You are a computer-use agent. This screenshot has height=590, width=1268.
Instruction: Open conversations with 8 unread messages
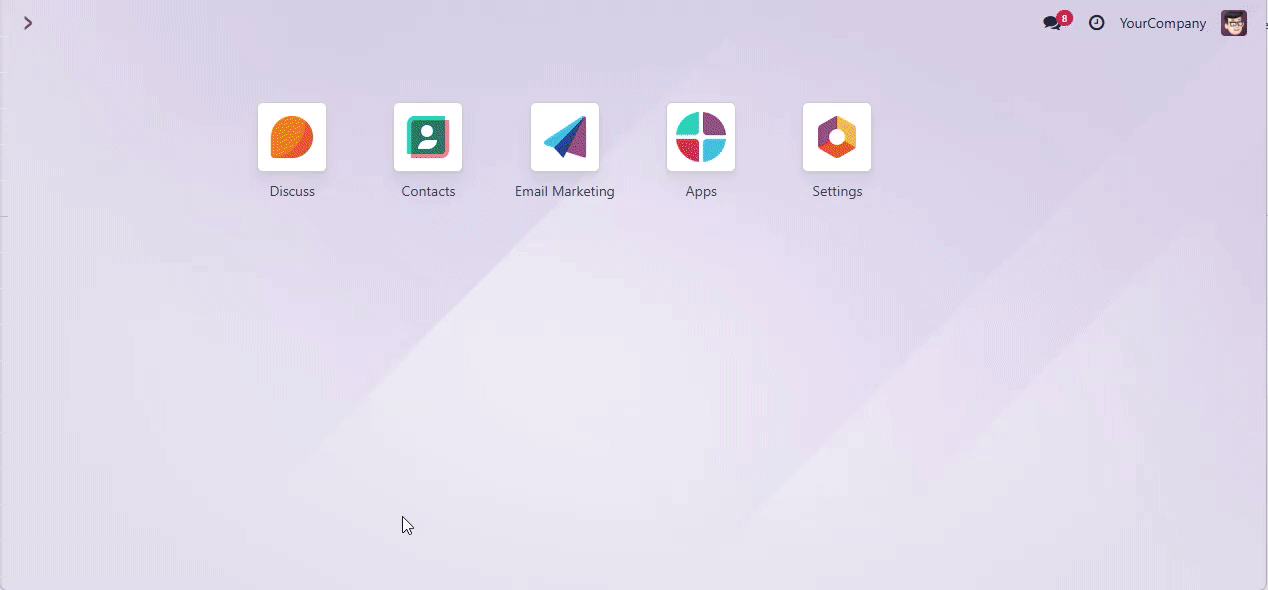click(1056, 22)
